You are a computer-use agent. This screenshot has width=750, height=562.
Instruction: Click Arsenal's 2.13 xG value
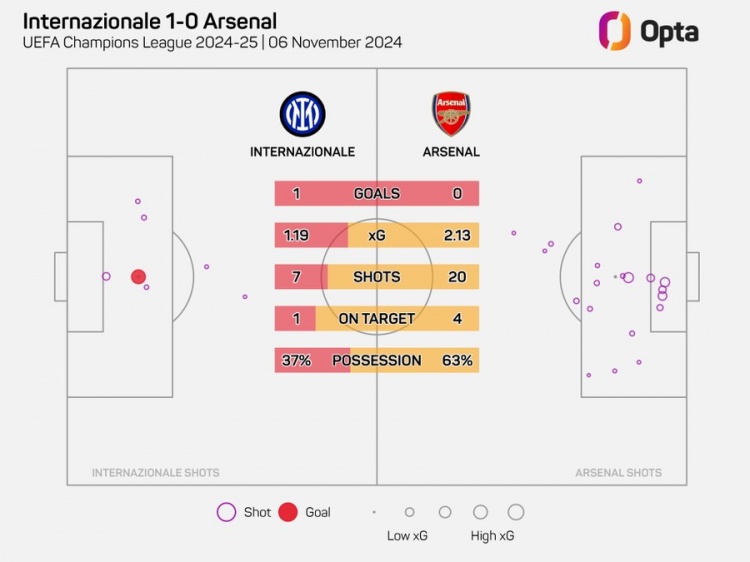(x=457, y=235)
